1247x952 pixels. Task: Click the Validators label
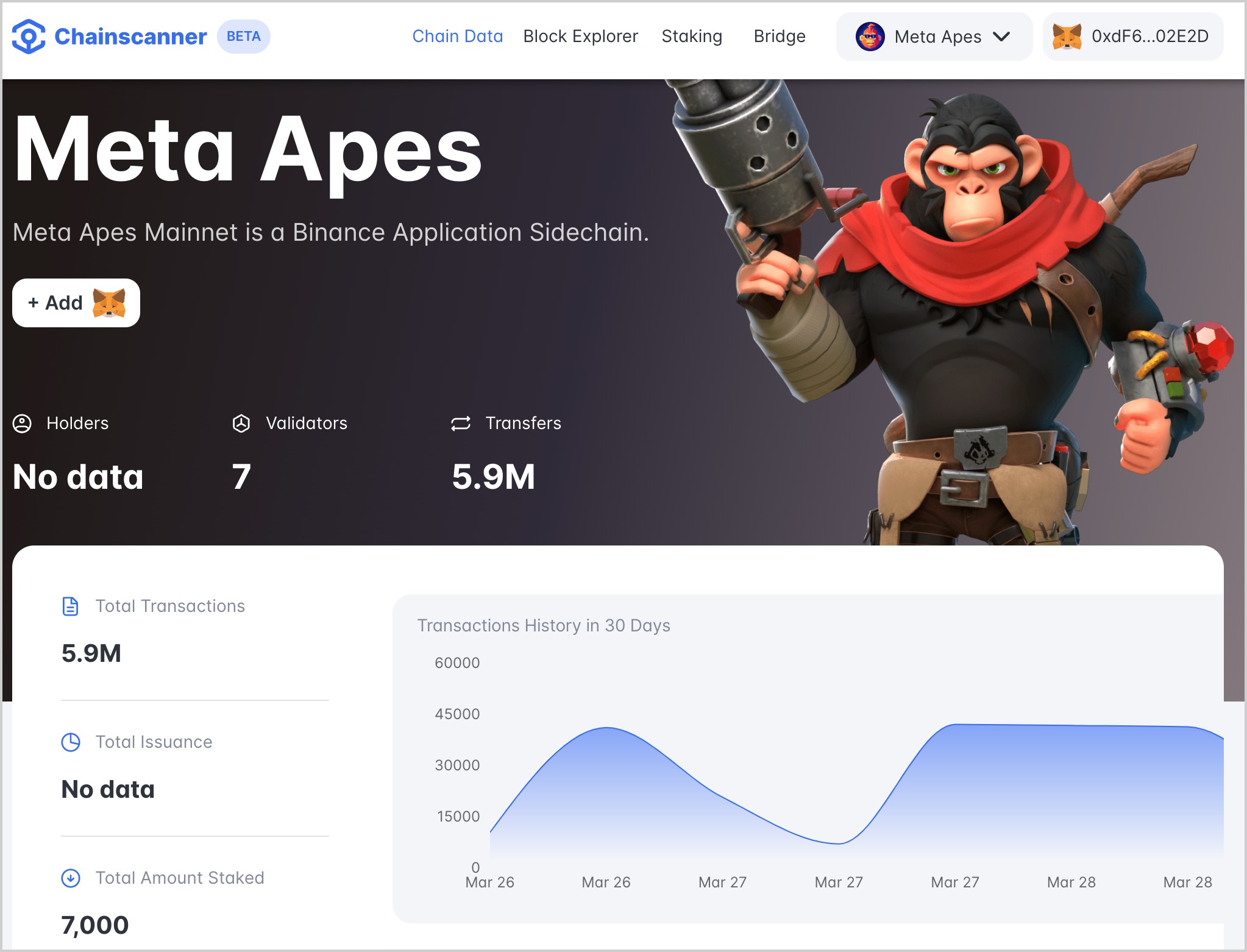coord(307,424)
